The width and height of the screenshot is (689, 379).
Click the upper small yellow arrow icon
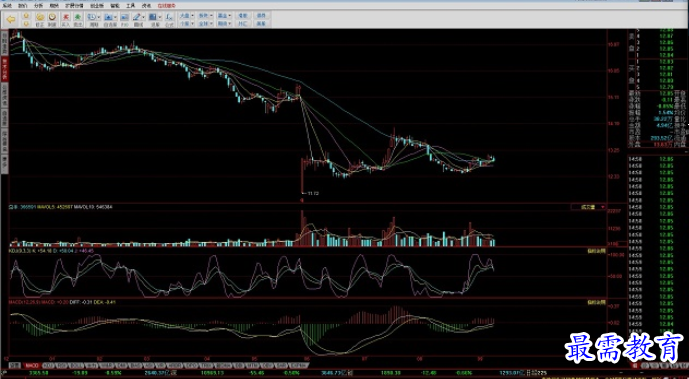[x=26, y=15]
